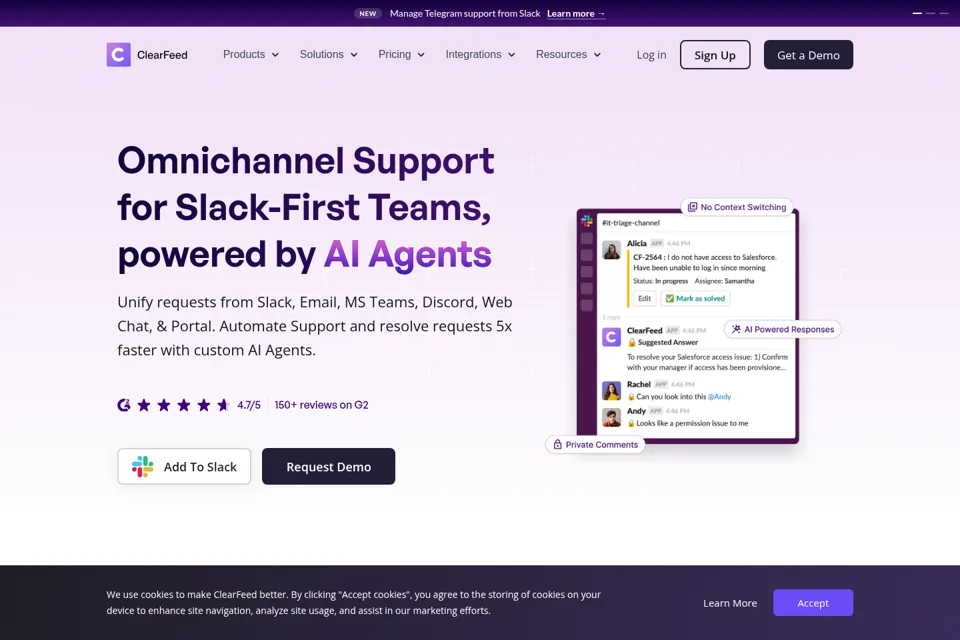Click the Suggested Answer label
This screenshot has width=960, height=640.
[x=667, y=342]
